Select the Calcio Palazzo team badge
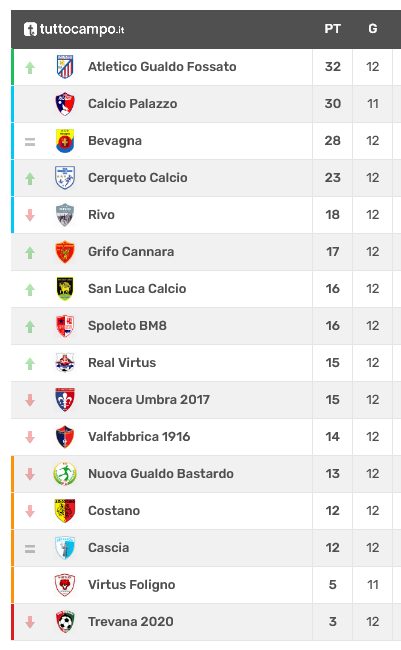The image size is (401, 650). pos(65,104)
